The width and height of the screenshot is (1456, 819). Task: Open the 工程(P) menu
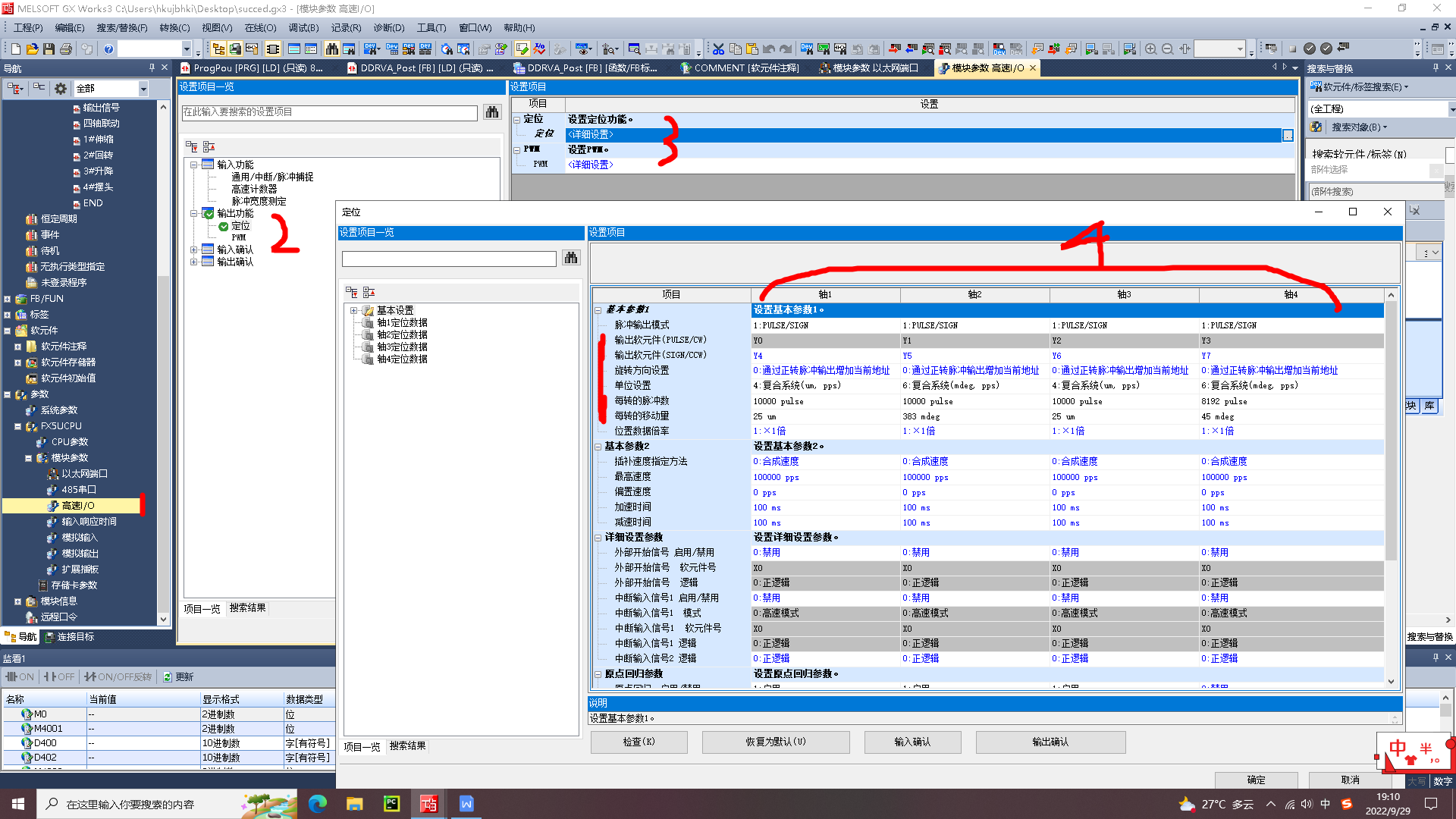[x=28, y=28]
